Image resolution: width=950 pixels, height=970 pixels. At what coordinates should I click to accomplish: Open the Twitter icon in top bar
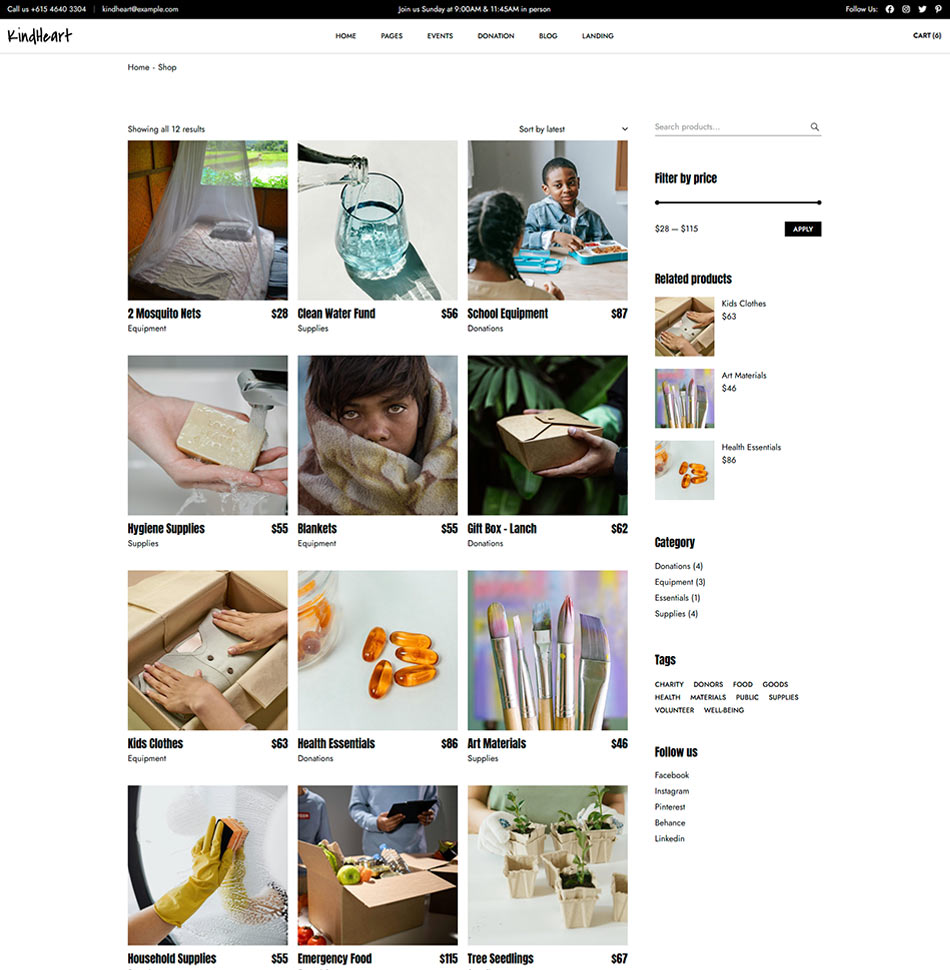[922, 9]
